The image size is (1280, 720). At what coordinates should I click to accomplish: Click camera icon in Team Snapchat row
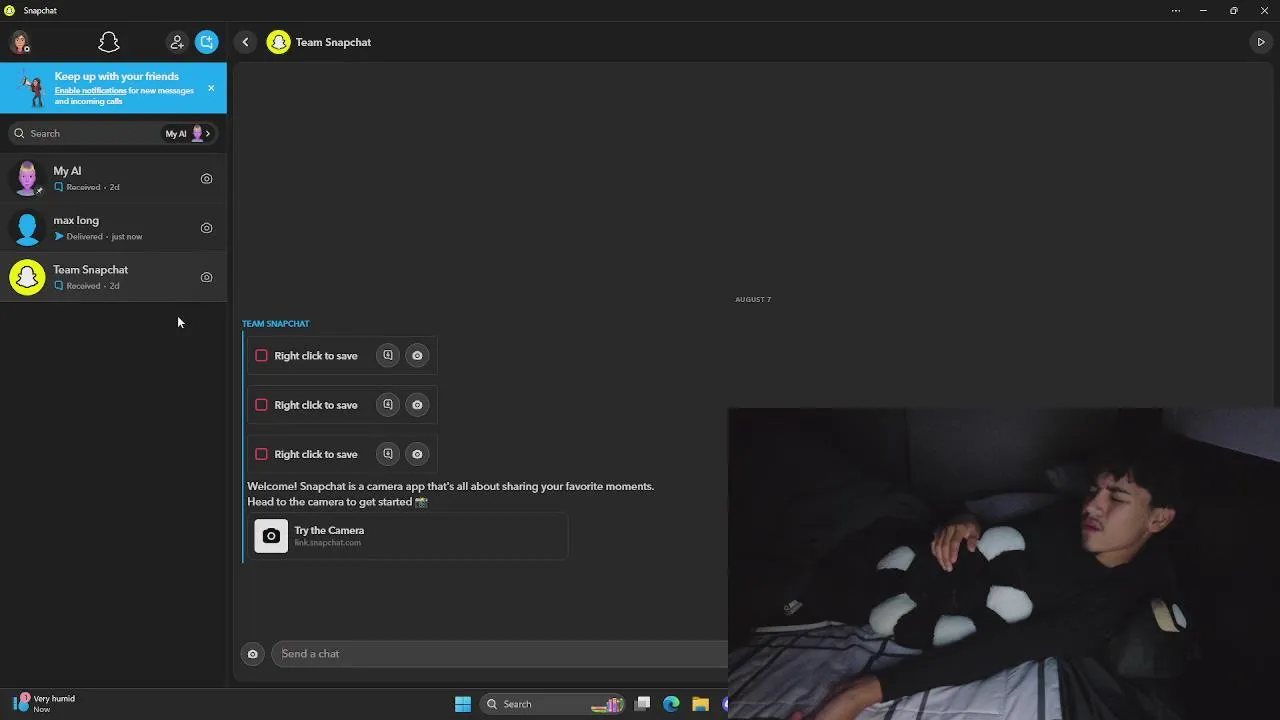(x=206, y=277)
